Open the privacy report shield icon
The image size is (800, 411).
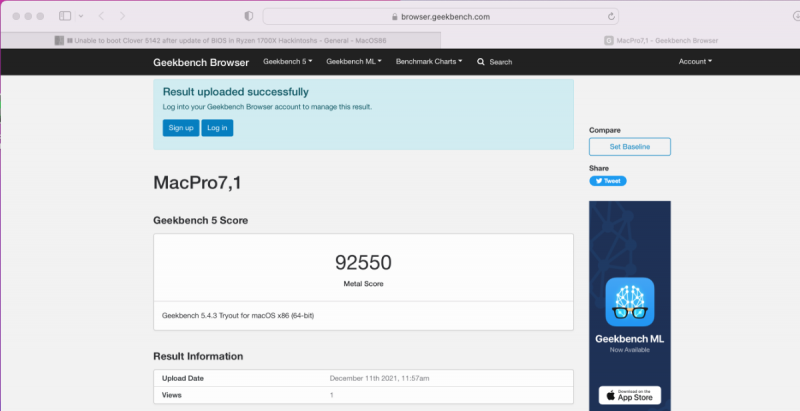pyautogui.click(x=249, y=16)
